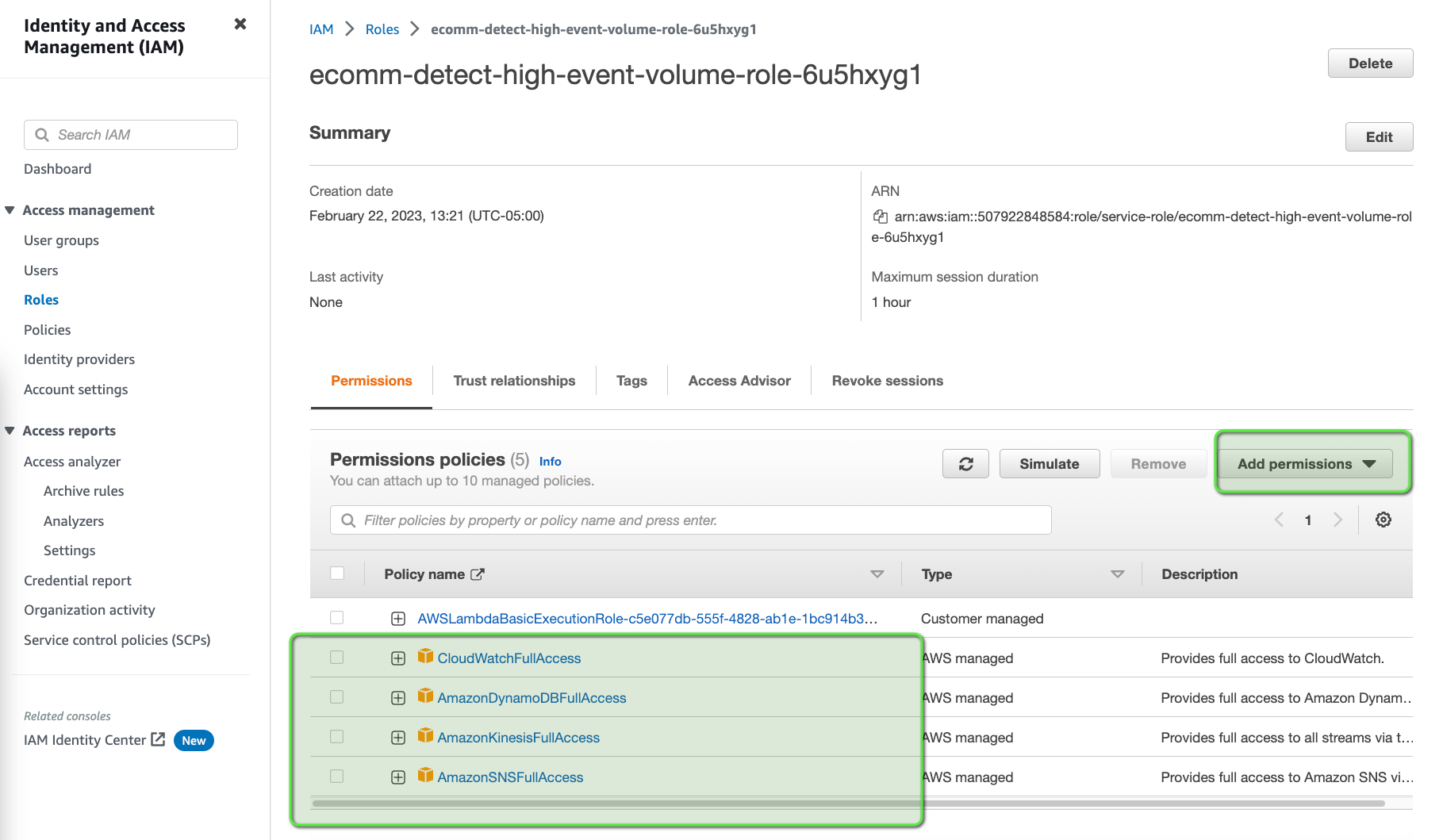This screenshot has width=1443, height=840.
Task: Navigate back using the Roles breadcrumb link
Action: (382, 29)
